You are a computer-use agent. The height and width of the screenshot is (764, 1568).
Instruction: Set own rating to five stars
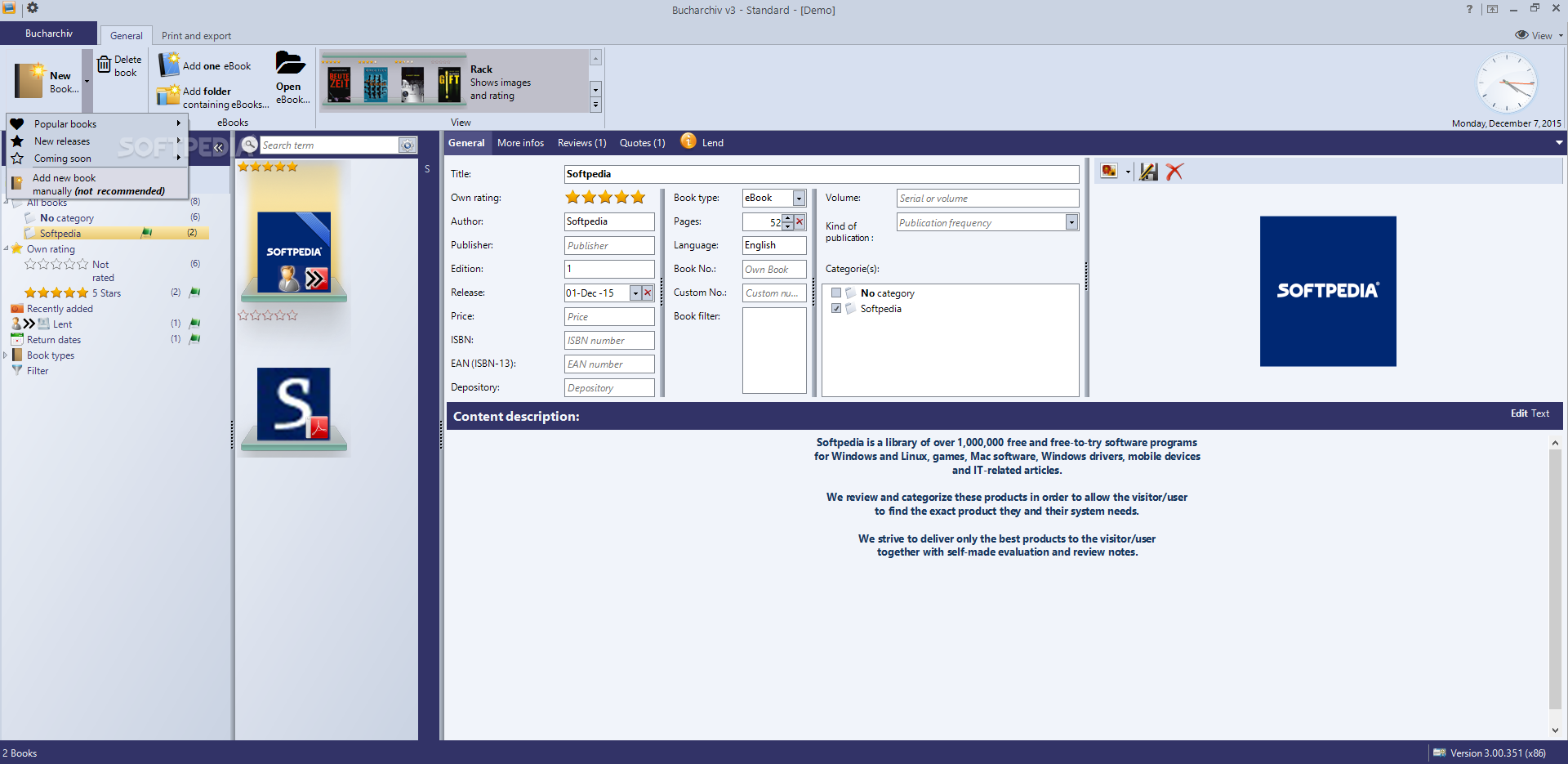[638, 197]
